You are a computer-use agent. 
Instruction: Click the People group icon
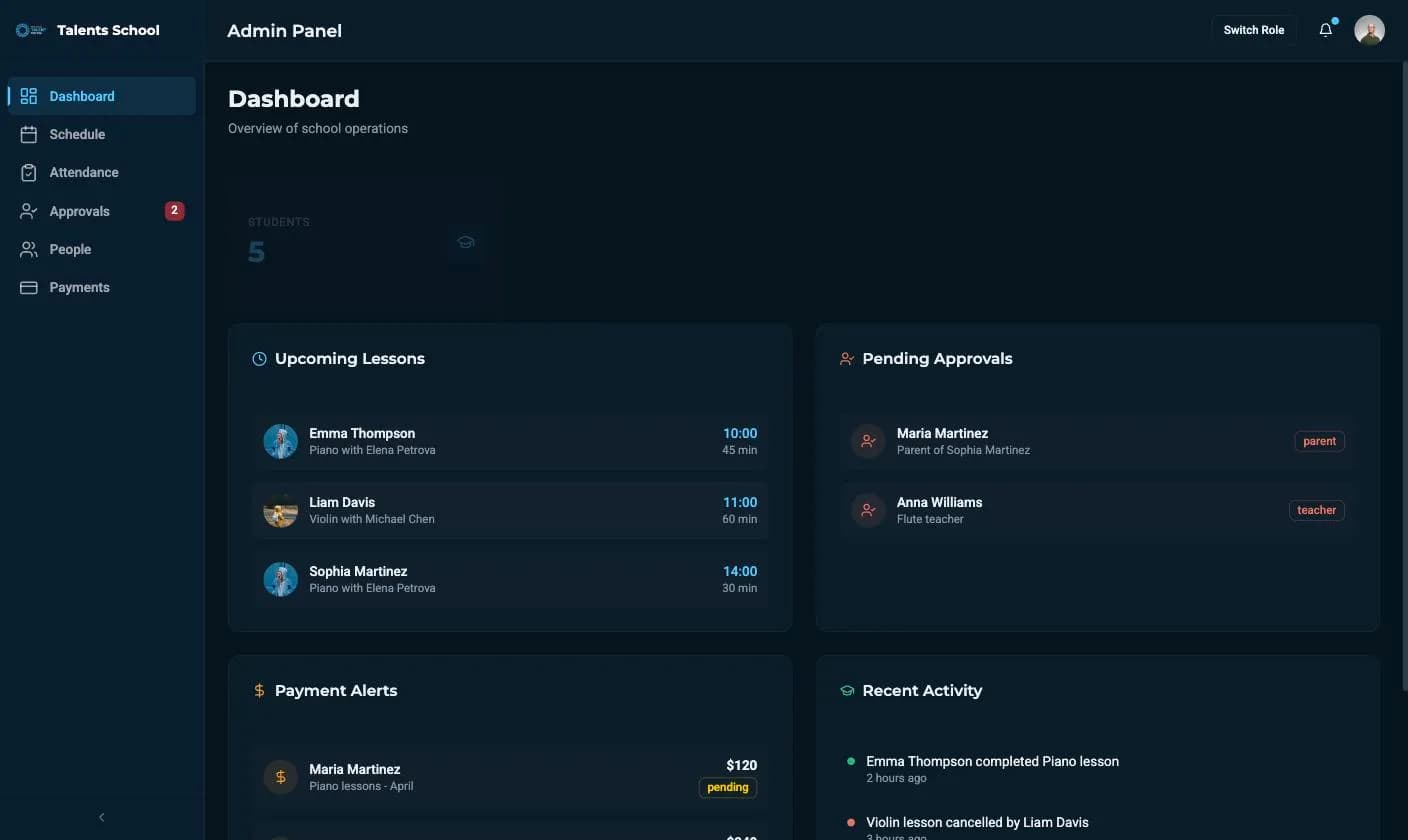(x=29, y=249)
